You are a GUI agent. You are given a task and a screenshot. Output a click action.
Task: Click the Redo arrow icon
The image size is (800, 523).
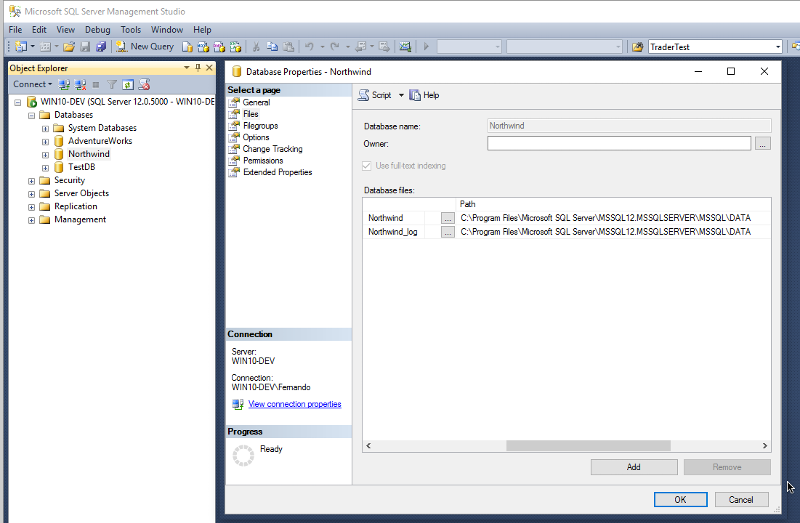[x=335, y=47]
